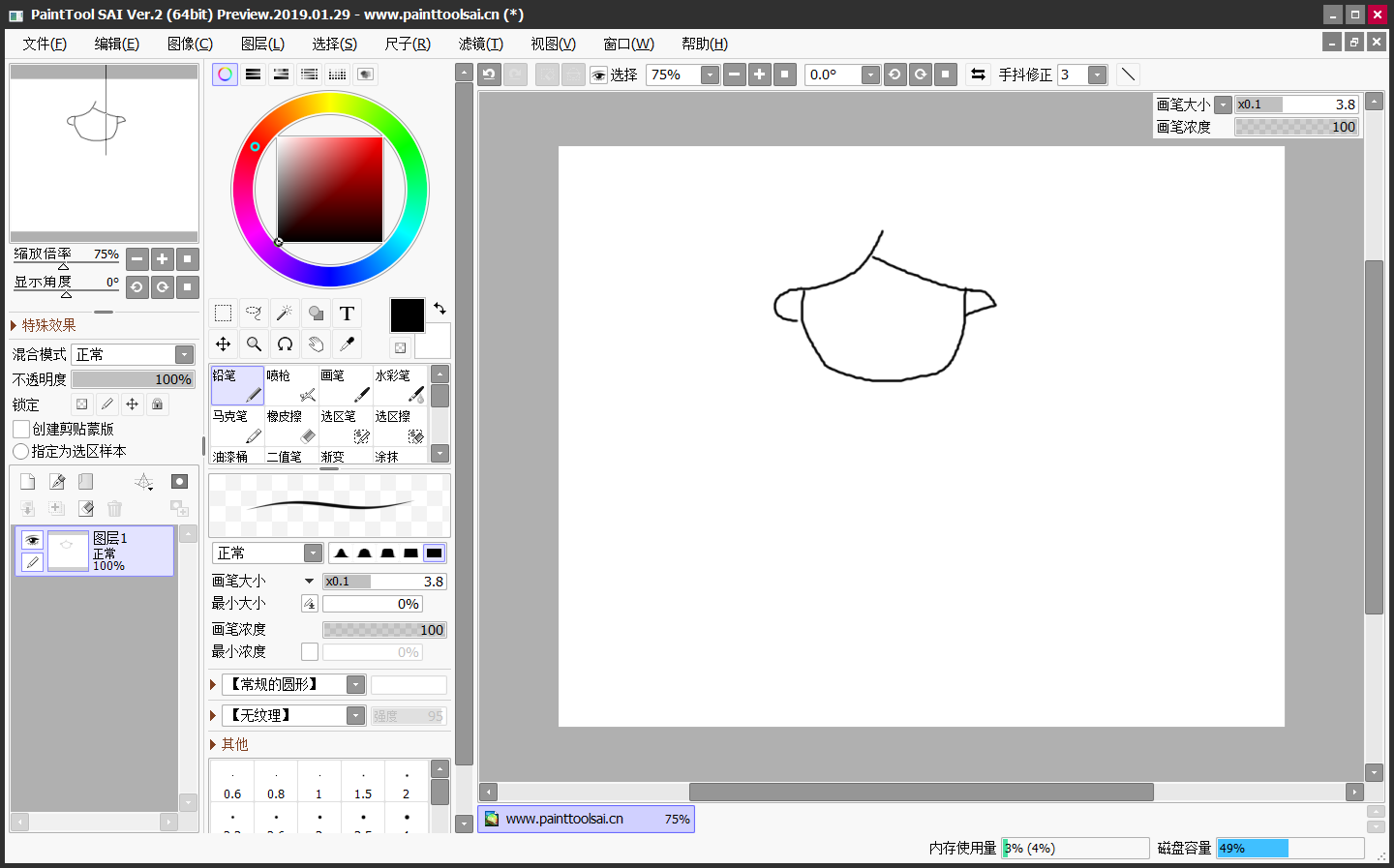Select the Hand pan tool
Screen dimensions: 1394x868
316,344
